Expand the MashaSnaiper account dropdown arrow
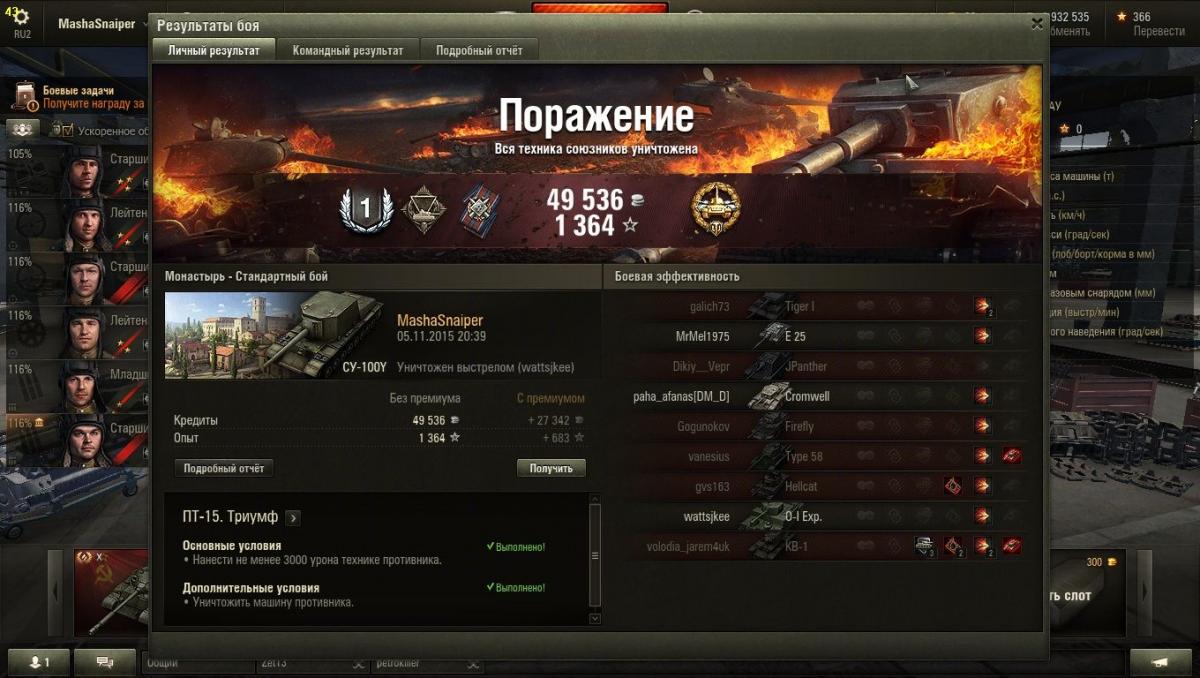The image size is (1200, 678). 146,24
